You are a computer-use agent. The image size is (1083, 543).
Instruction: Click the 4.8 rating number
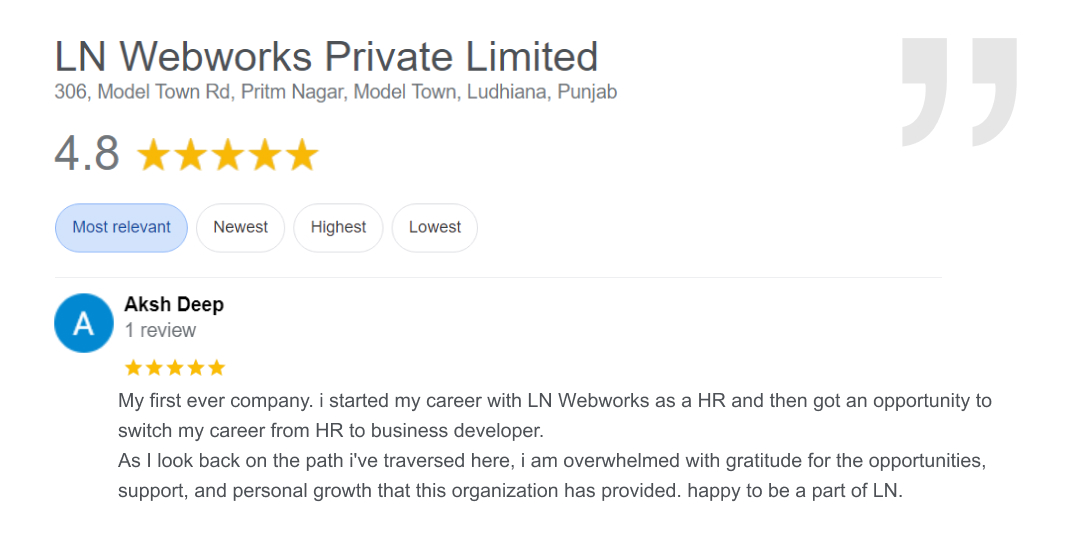(x=87, y=154)
